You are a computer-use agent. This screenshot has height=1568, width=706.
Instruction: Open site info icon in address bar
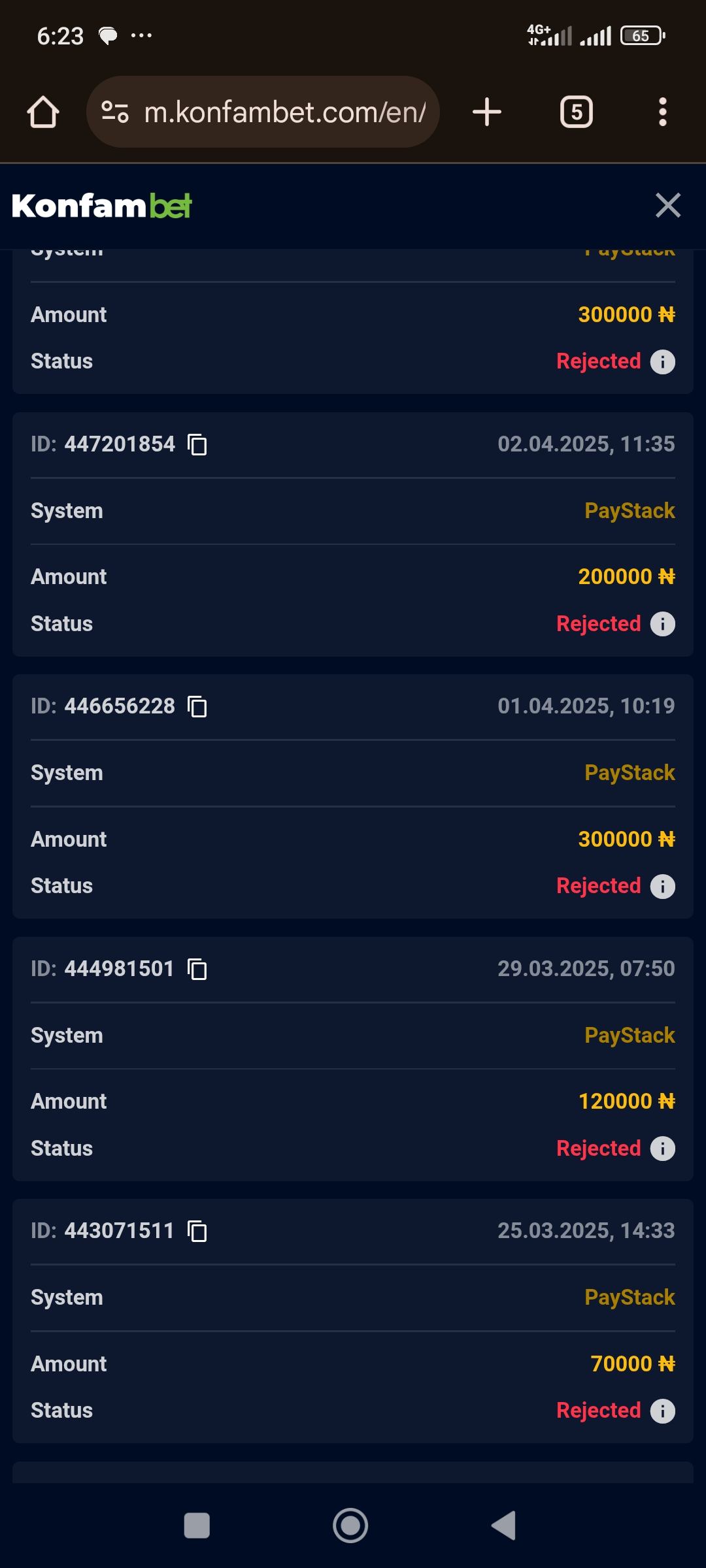click(x=115, y=112)
